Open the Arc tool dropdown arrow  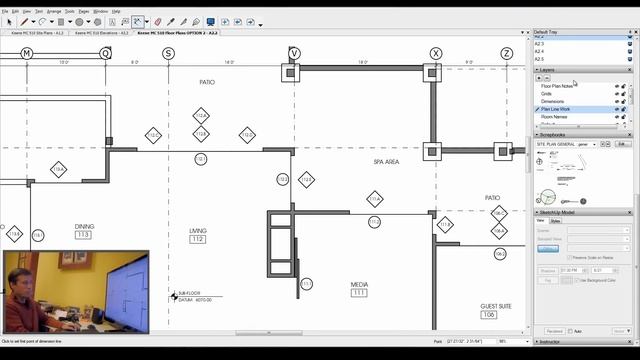tap(51, 22)
